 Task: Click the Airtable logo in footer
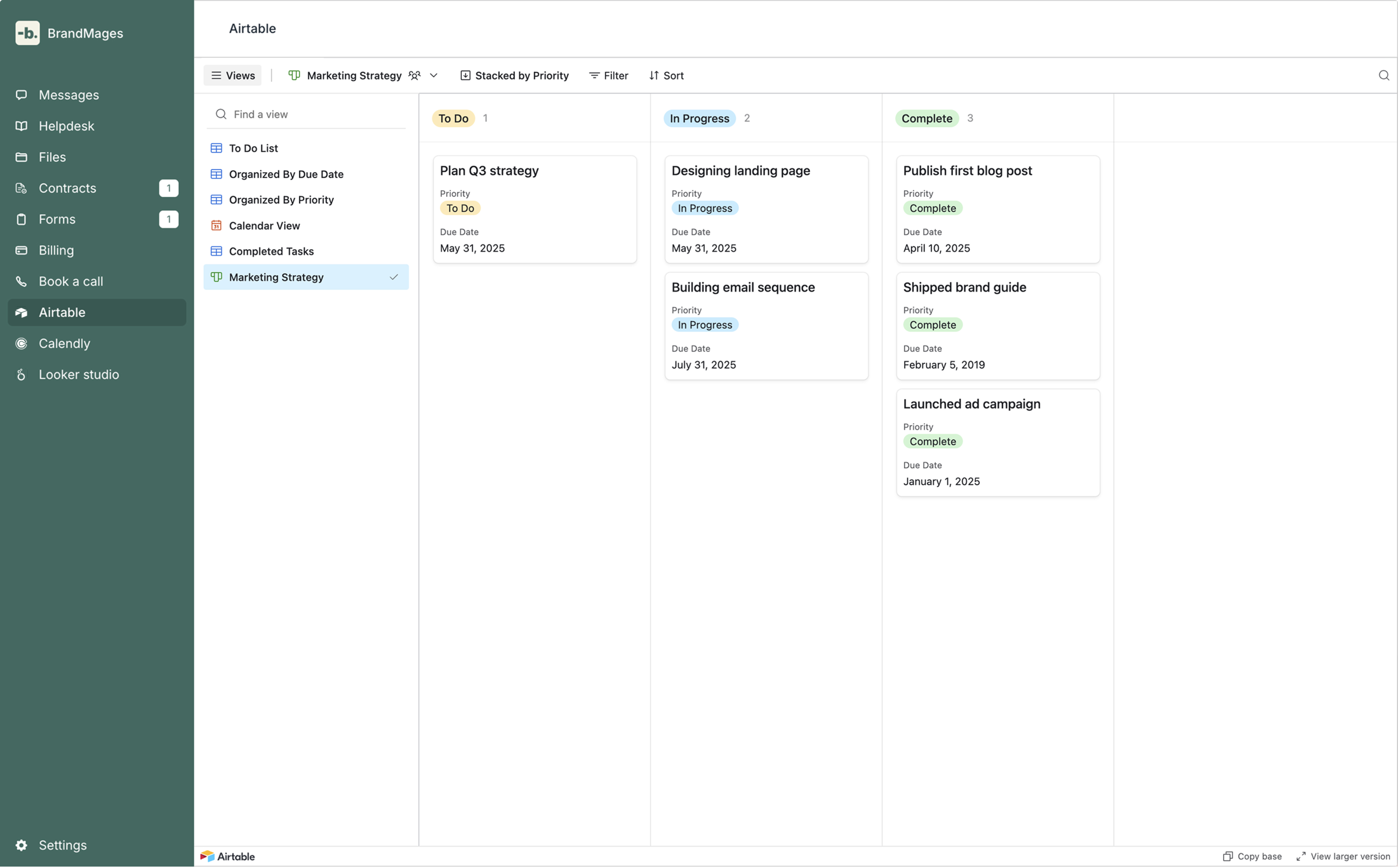point(227,856)
